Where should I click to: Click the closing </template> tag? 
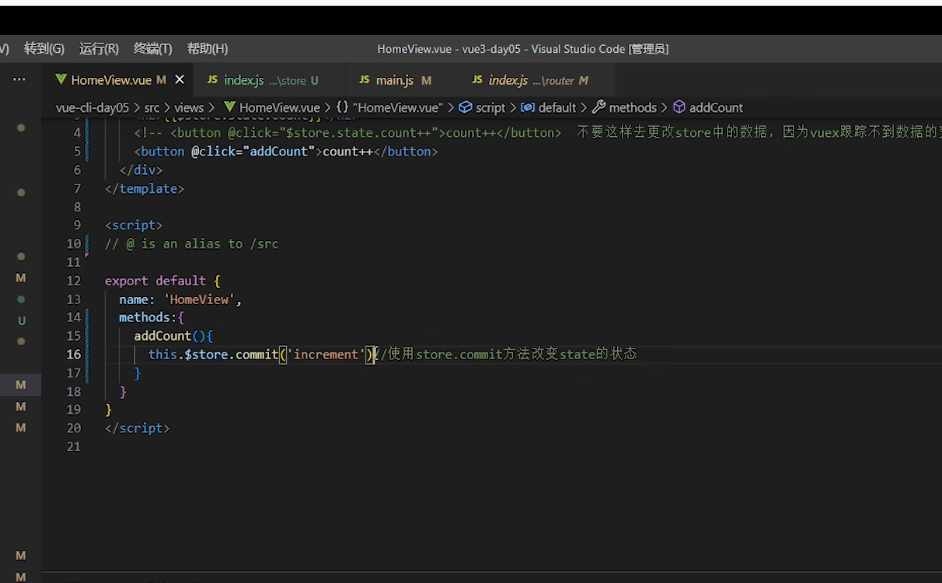point(144,189)
